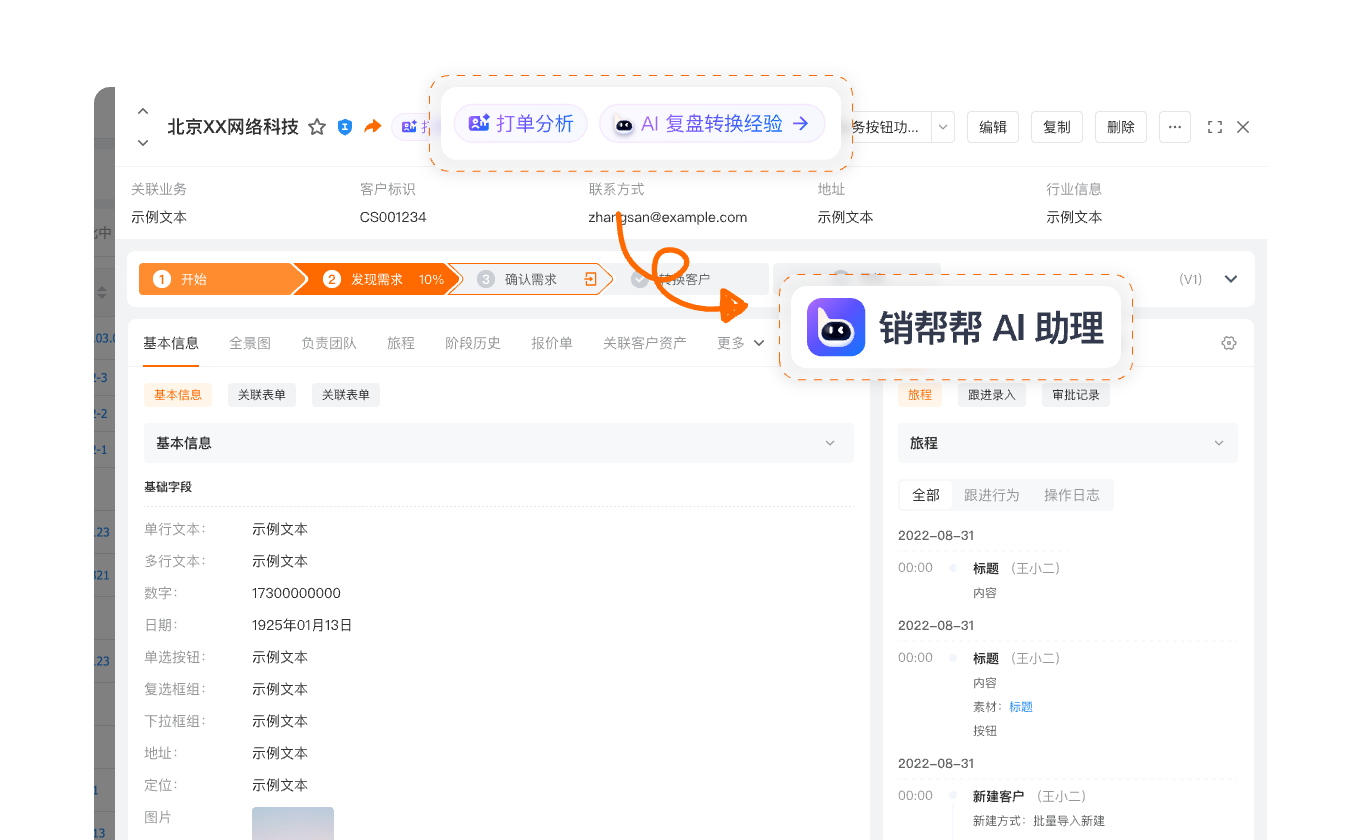Click the 新建客户 timeline entry
Image resolution: width=1360 pixels, height=840 pixels.
click(998, 796)
